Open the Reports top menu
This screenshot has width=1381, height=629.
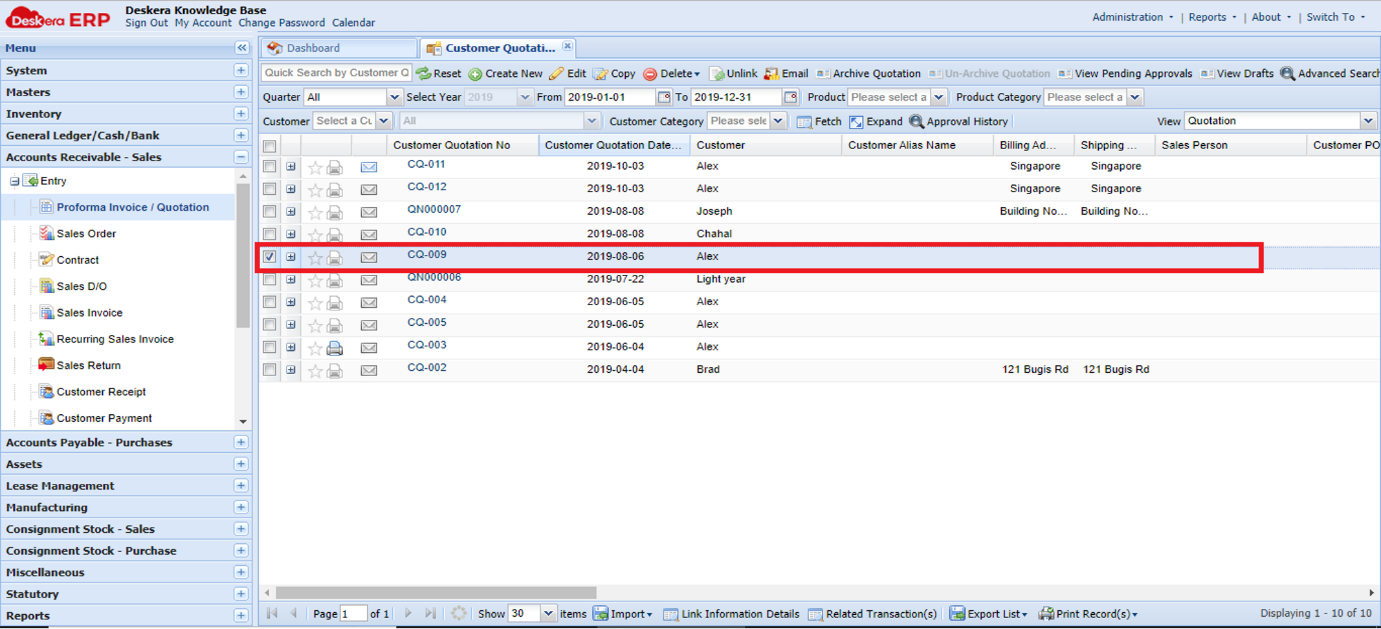(1212, 17)
